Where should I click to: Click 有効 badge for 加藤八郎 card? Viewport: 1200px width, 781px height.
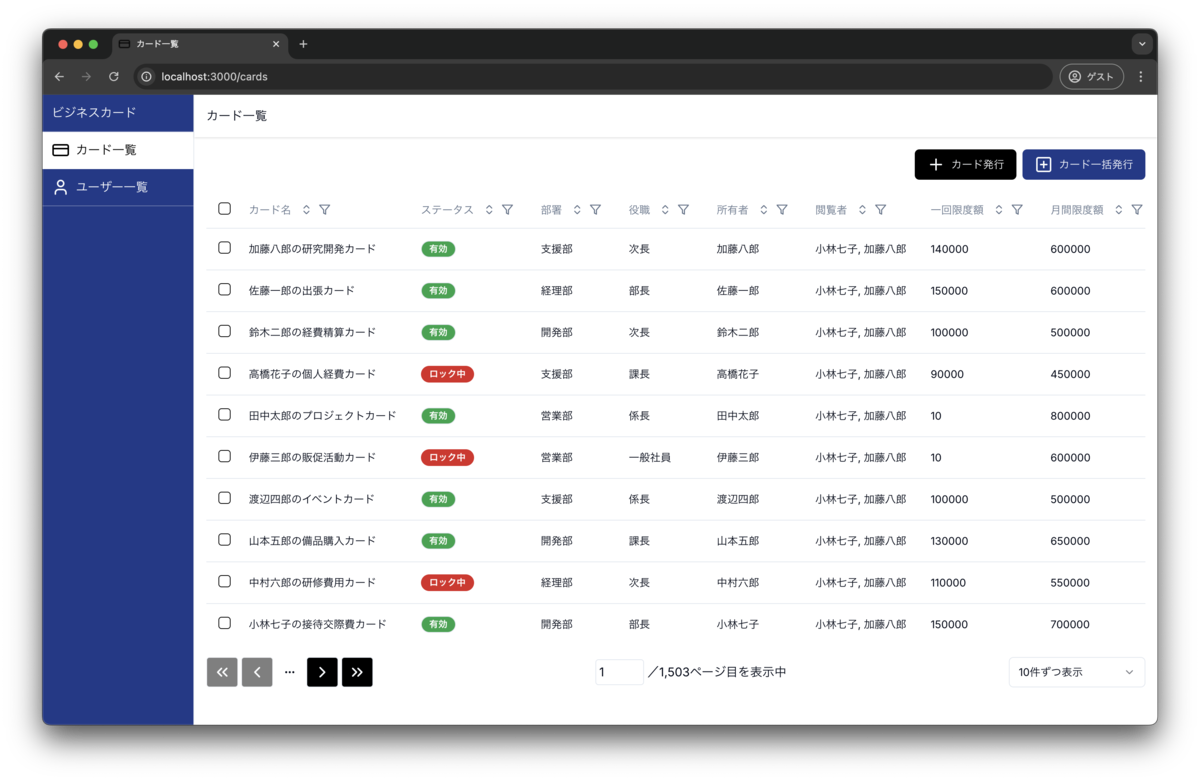point(438,249)
